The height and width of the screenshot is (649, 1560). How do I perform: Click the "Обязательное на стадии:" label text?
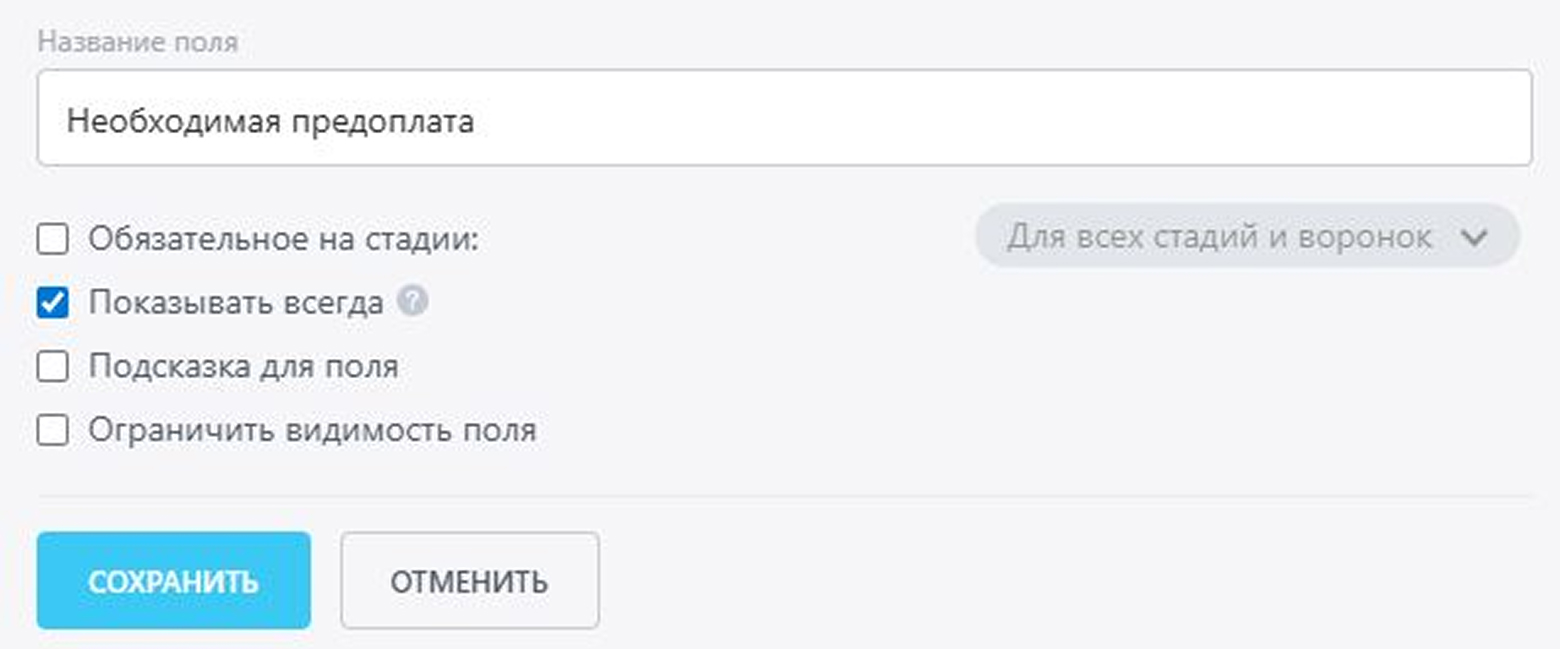pos(284,240)
